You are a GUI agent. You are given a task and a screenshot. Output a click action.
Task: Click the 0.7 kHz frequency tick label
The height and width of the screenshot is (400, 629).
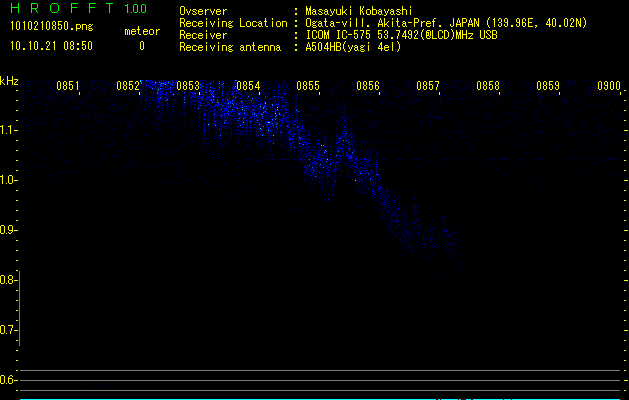click(x=7, y=330)
